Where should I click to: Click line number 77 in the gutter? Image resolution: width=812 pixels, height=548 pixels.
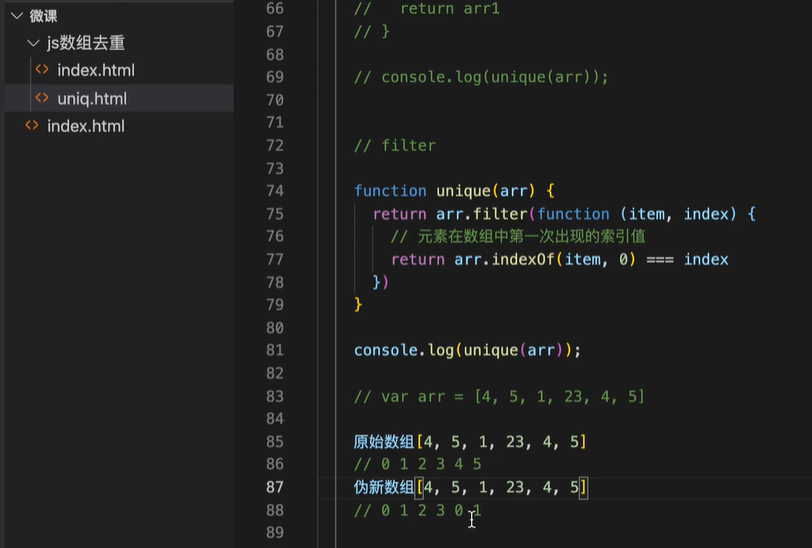(x=274, y=259)
